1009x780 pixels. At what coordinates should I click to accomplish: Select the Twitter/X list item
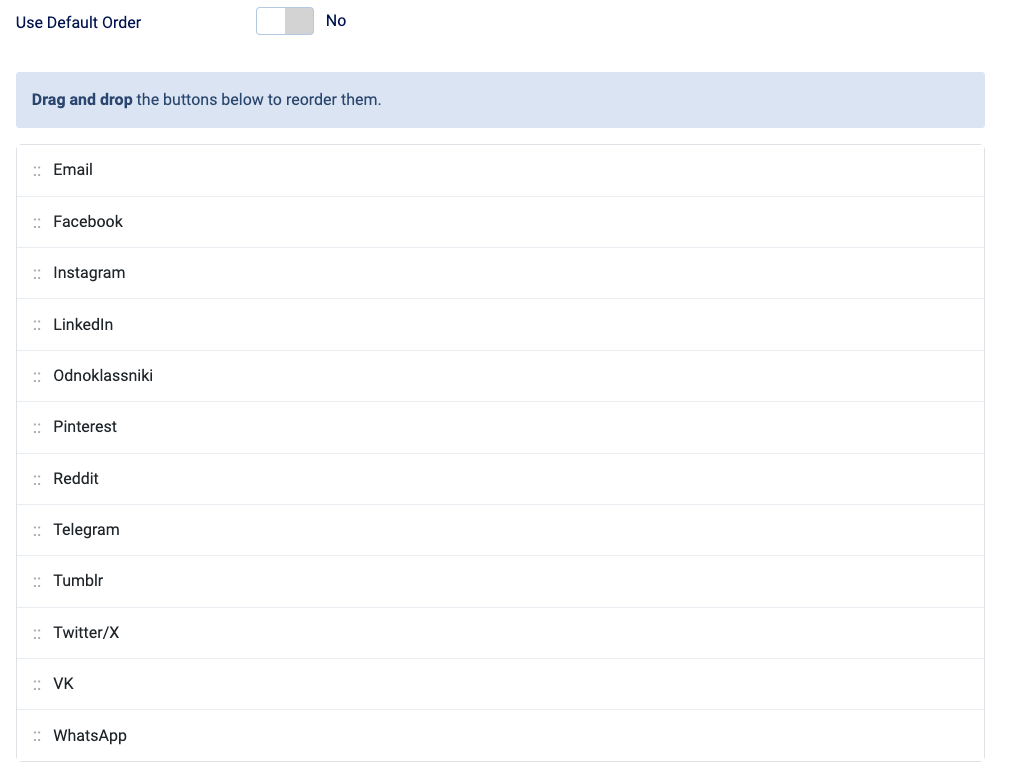pyautogui.click(x=86, y=633)
